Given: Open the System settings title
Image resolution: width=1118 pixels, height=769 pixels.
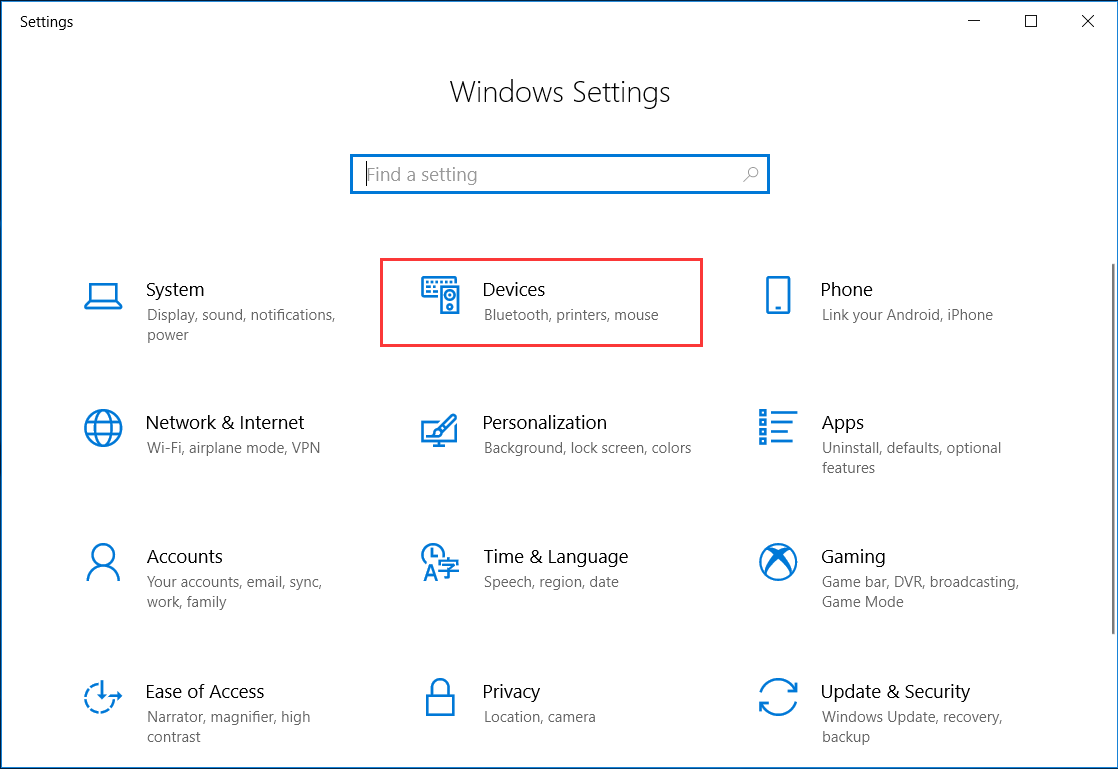Looking at the screenshot, I should (x=175, y=289).
